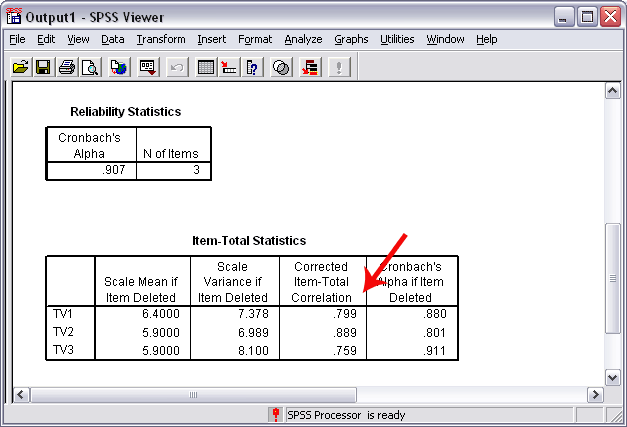Save output with the floppy disk icon
The width and height of the screenshot is (627, 427).
tap(43, 67)
